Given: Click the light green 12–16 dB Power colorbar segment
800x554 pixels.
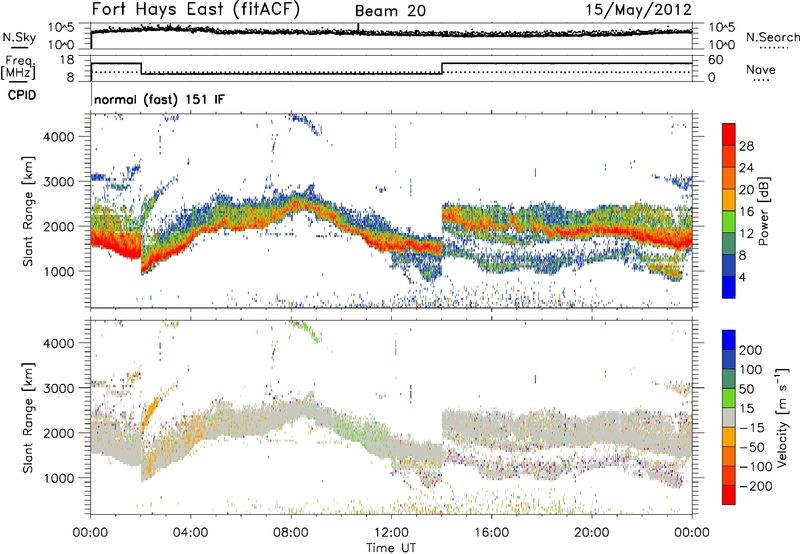Looking at the screenshot, I should click(x=729, y=222).
